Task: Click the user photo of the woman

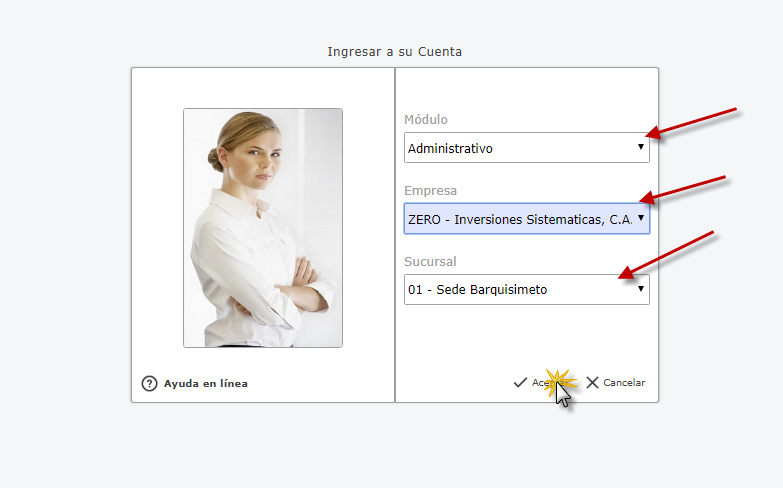Action: point(263,228)
